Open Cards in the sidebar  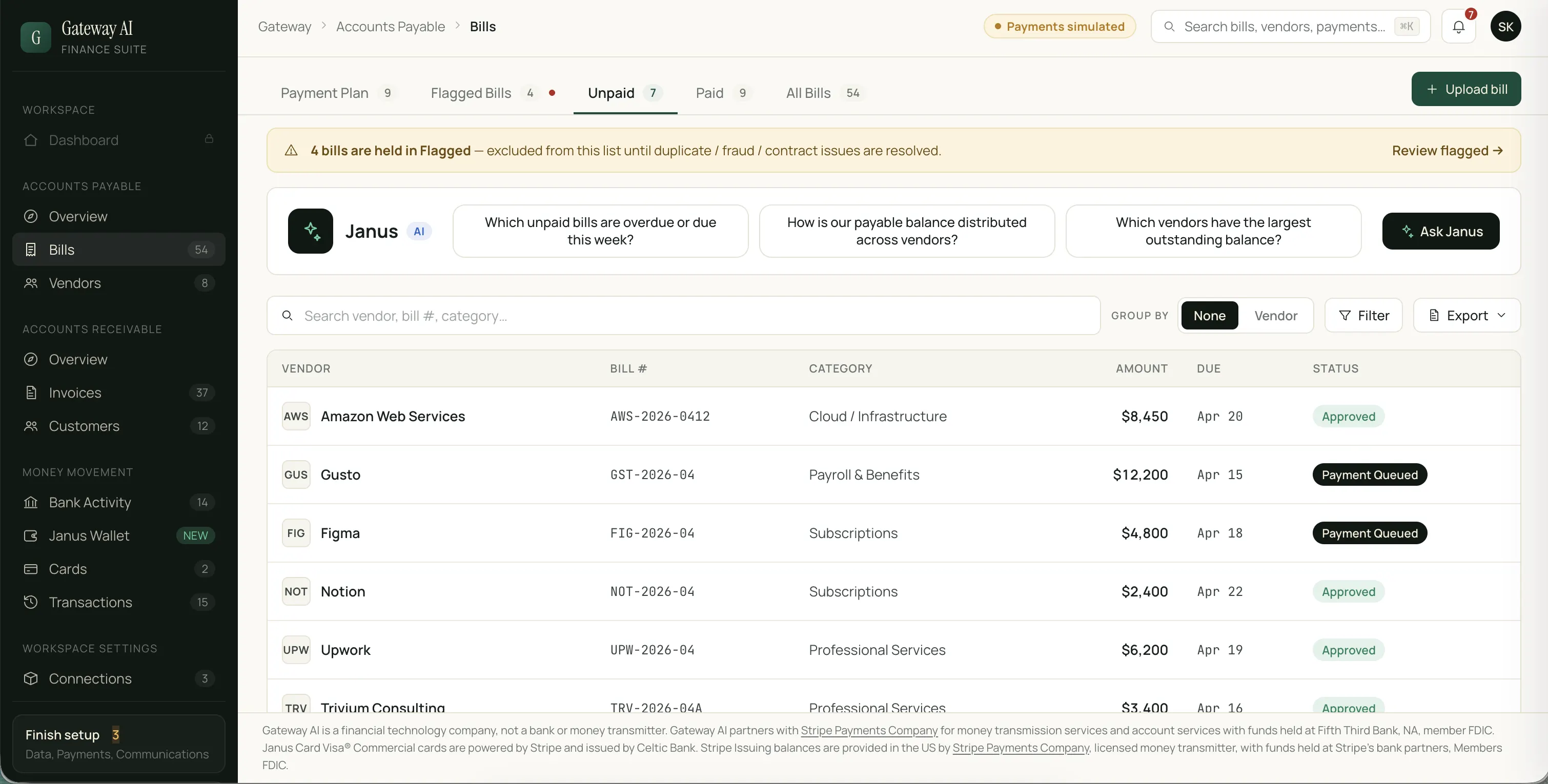click(x=118, y=569)
